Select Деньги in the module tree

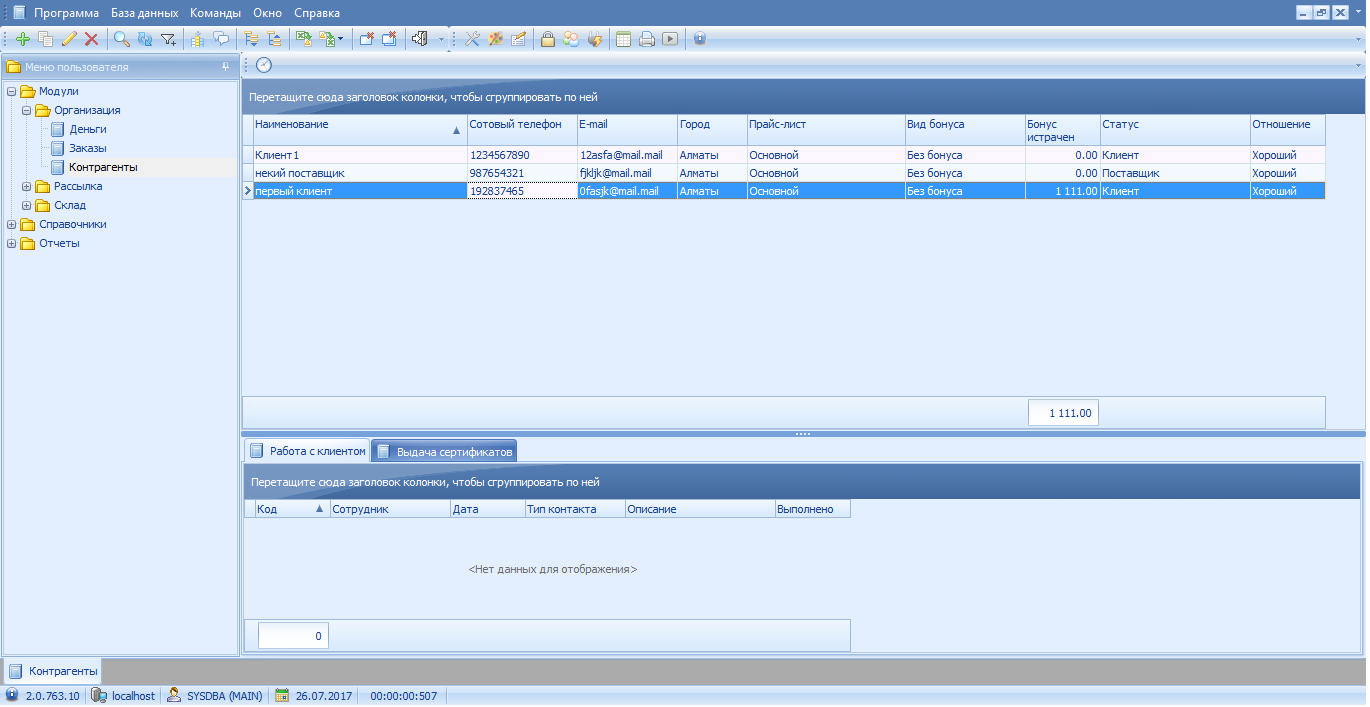pos(88,129)
